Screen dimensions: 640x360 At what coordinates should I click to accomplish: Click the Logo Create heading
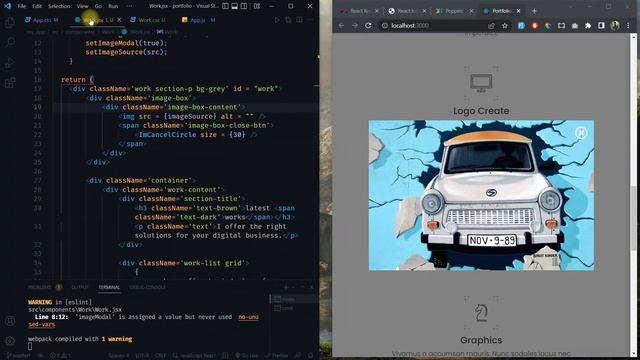(481, 111)
